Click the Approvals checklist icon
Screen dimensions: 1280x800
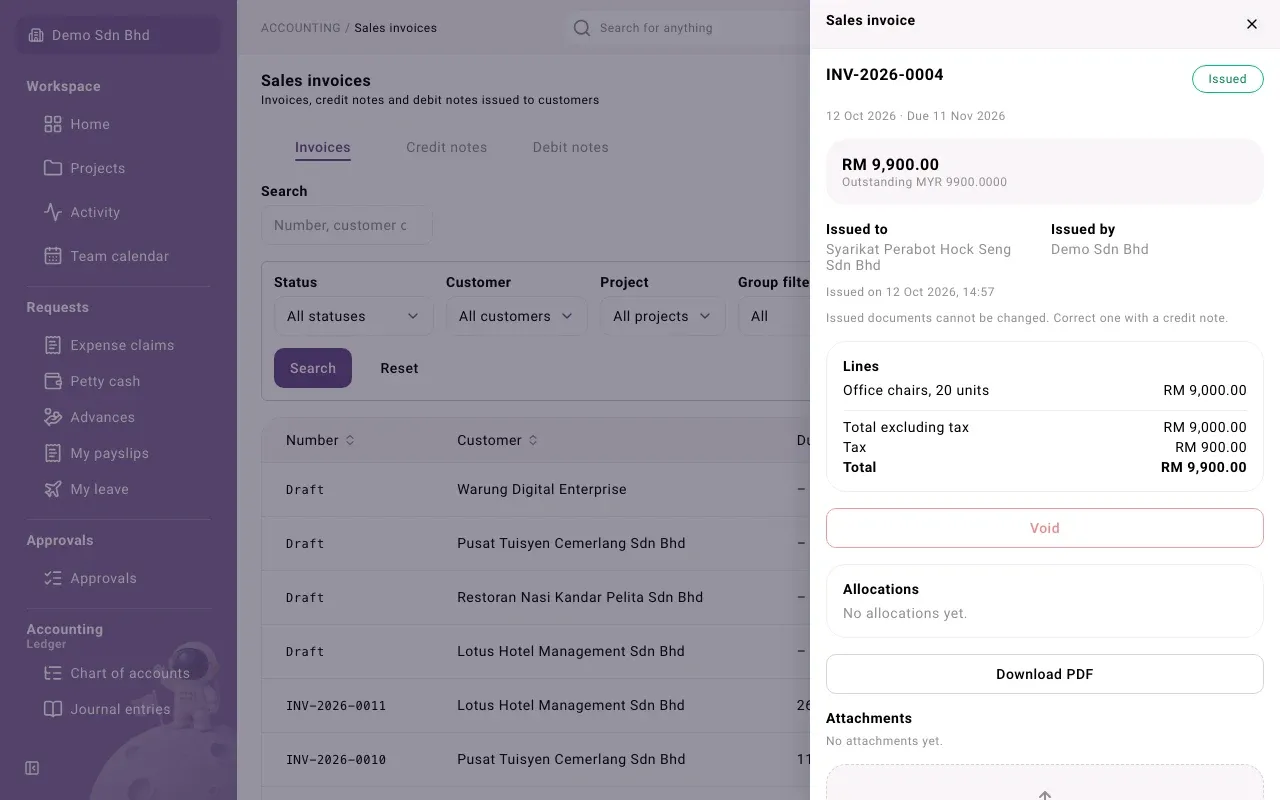tap(53, 578)
